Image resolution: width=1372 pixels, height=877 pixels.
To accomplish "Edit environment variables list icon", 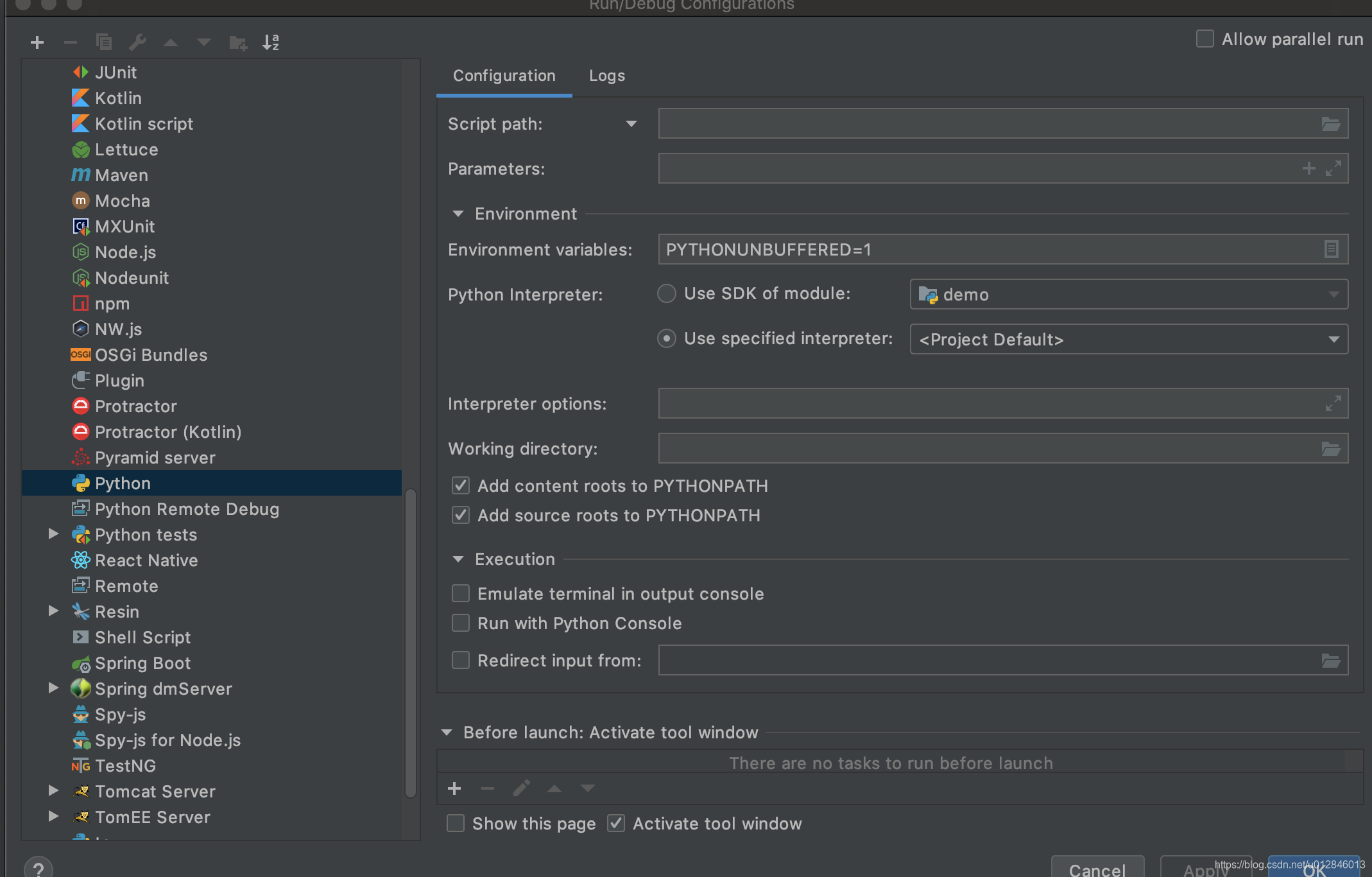I will [1332, 249].
